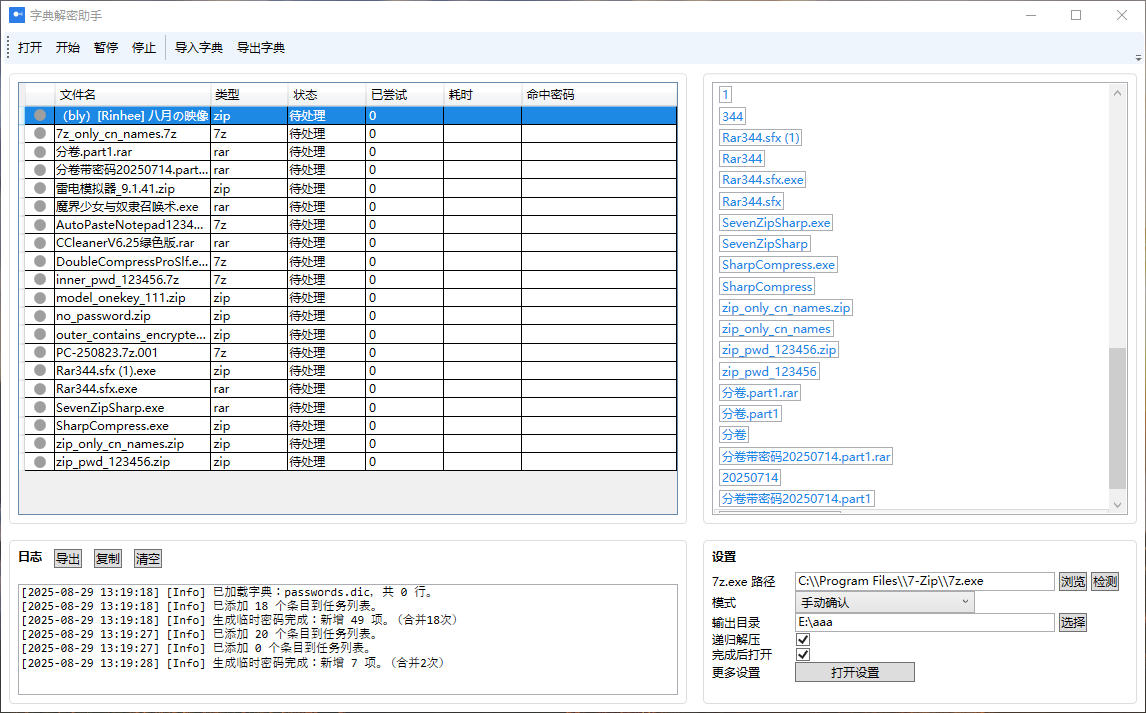Click 已尝试 column header
Image resolution: width=1146 pixels, height=713 pixels.
click(x=405, y=95)
